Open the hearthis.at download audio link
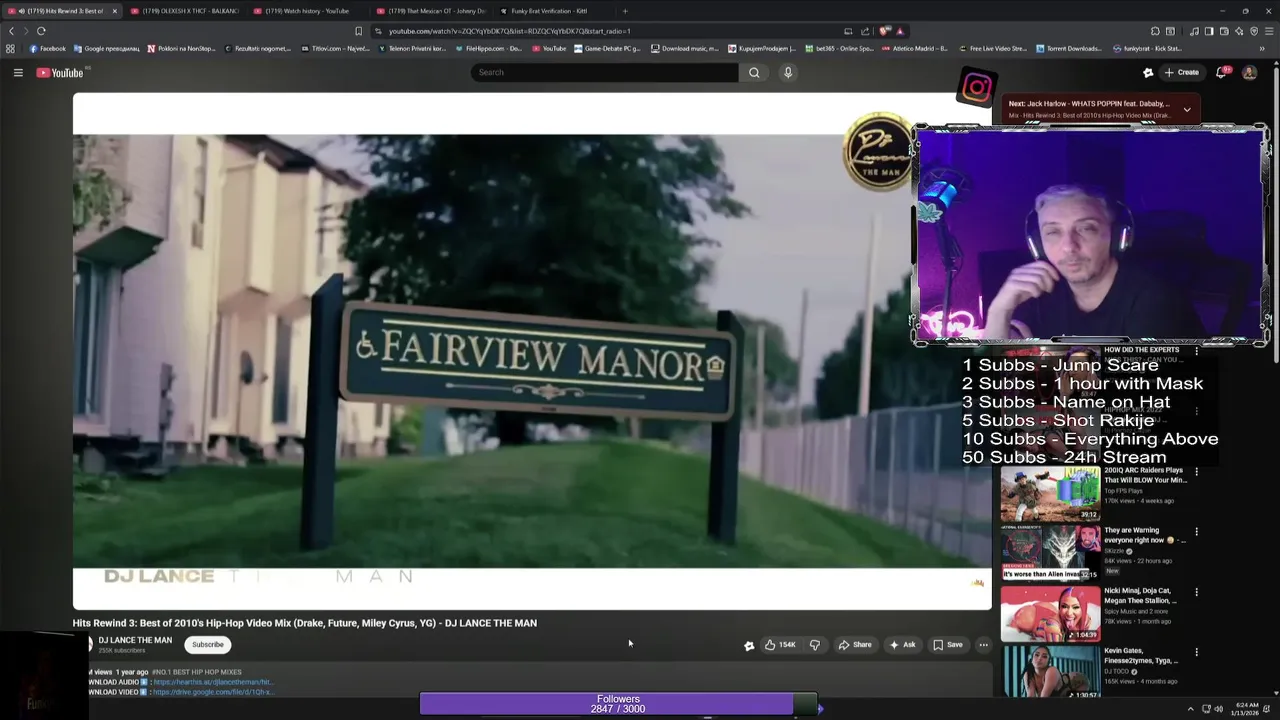 point(213,682)
